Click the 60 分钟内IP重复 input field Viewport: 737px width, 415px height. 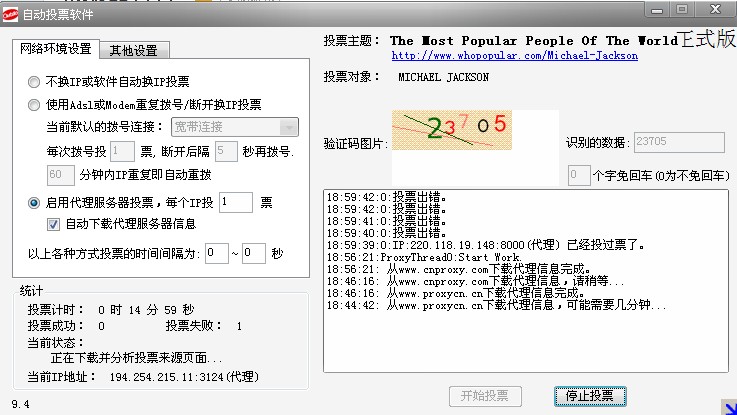(61, 175)
